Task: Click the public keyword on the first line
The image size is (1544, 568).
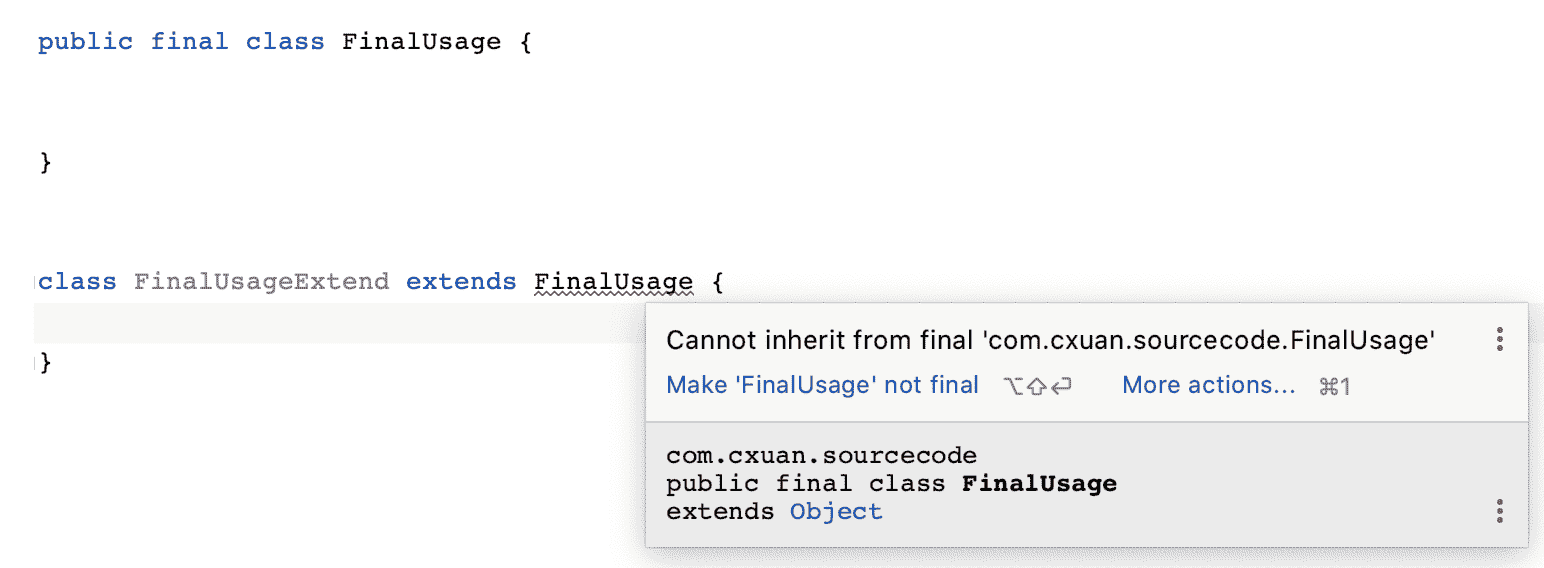Action: [x=85, y=42]
